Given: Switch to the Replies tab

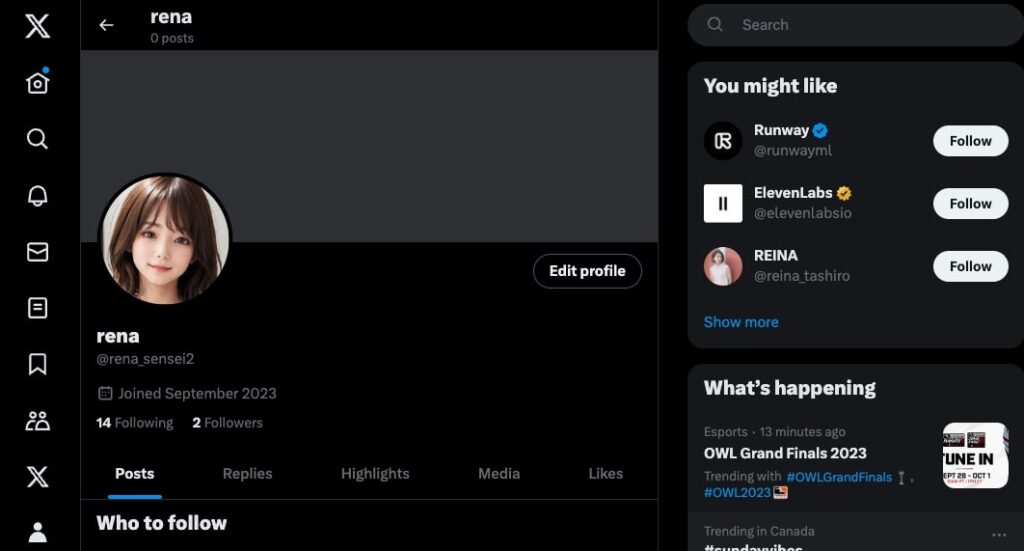Looking at the screenshot, I should tap(247, 474).
